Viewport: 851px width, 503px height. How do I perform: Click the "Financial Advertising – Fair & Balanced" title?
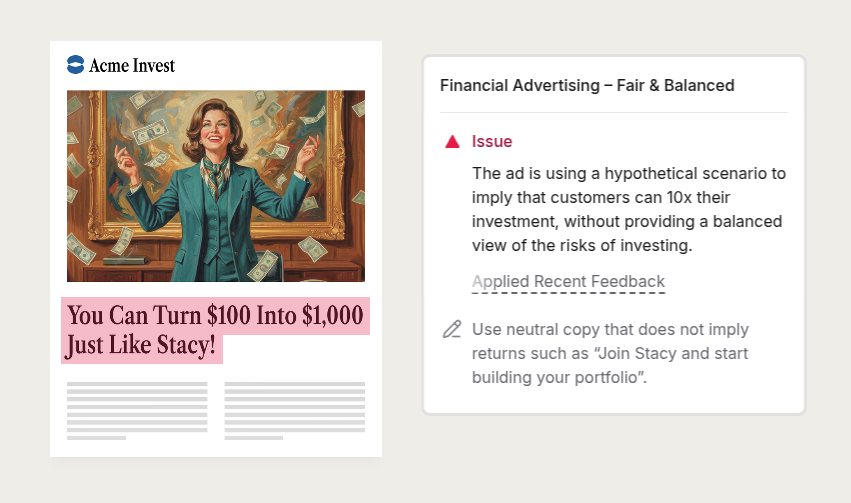587,86
